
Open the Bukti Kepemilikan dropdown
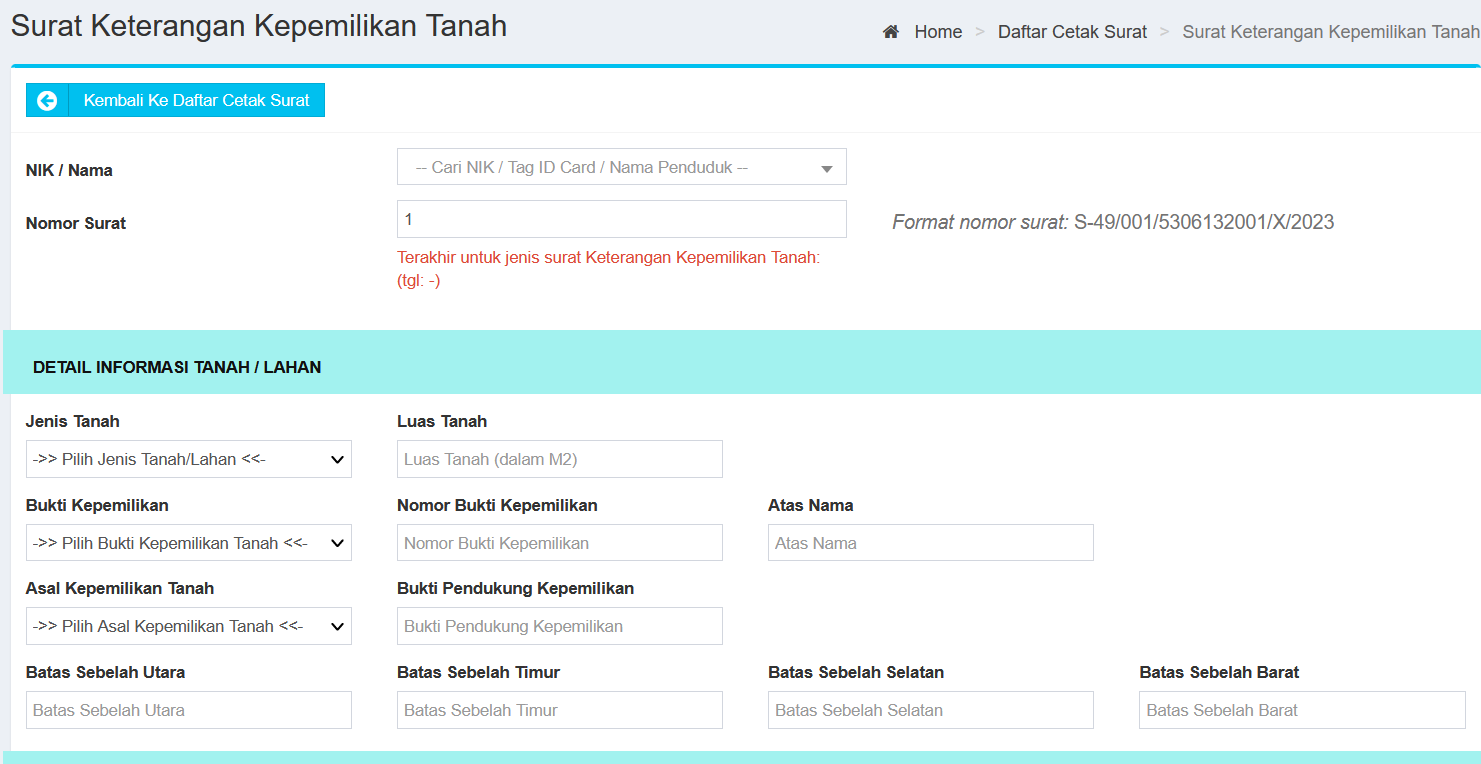pos(188,542)
